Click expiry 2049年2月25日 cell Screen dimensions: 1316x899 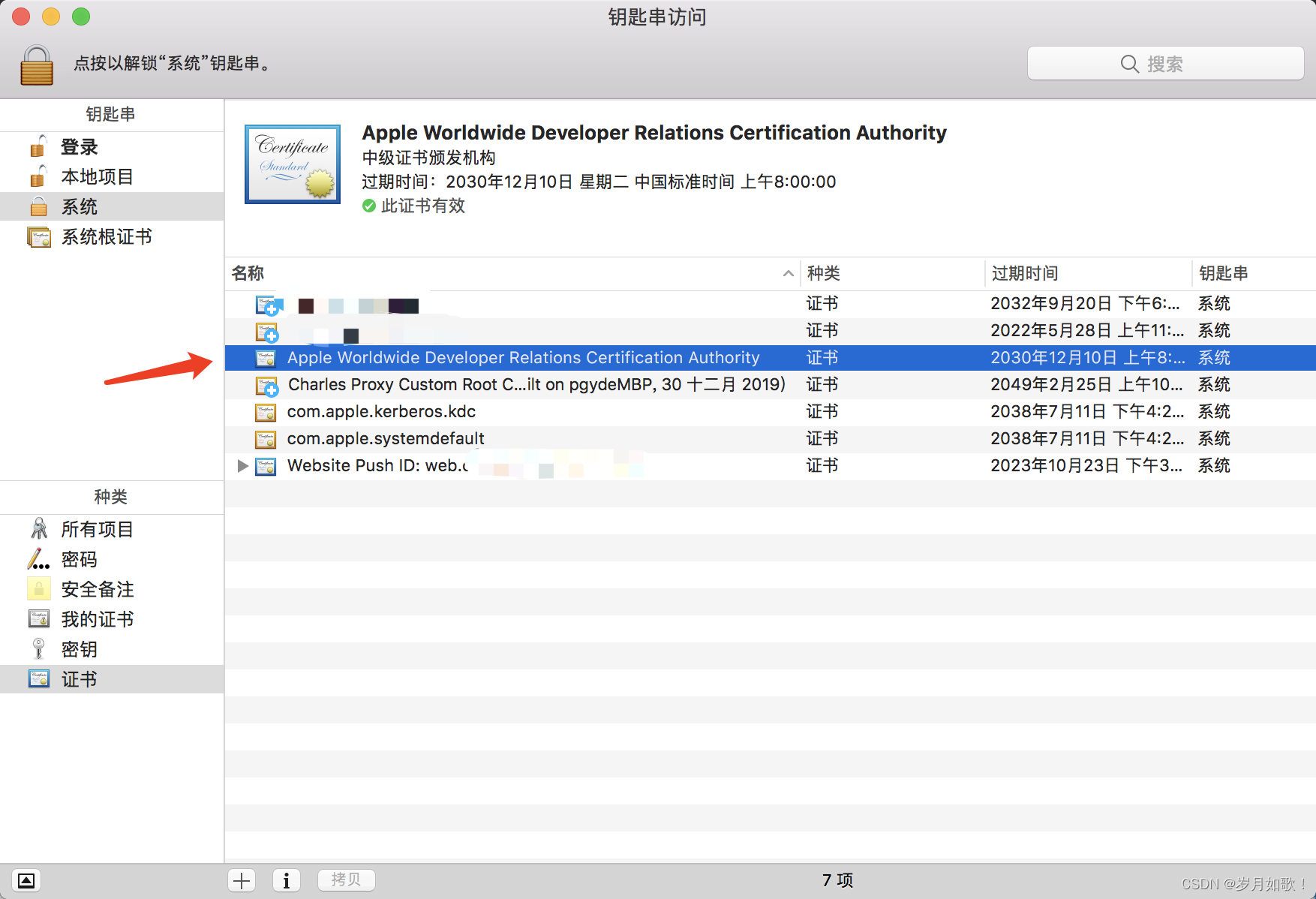[1086, 385]
